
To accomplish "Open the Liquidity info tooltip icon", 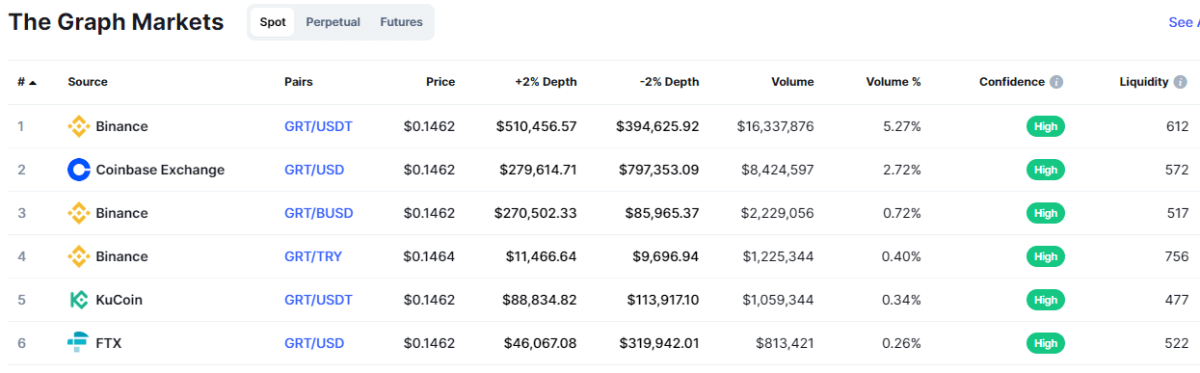I will 1180,82.
